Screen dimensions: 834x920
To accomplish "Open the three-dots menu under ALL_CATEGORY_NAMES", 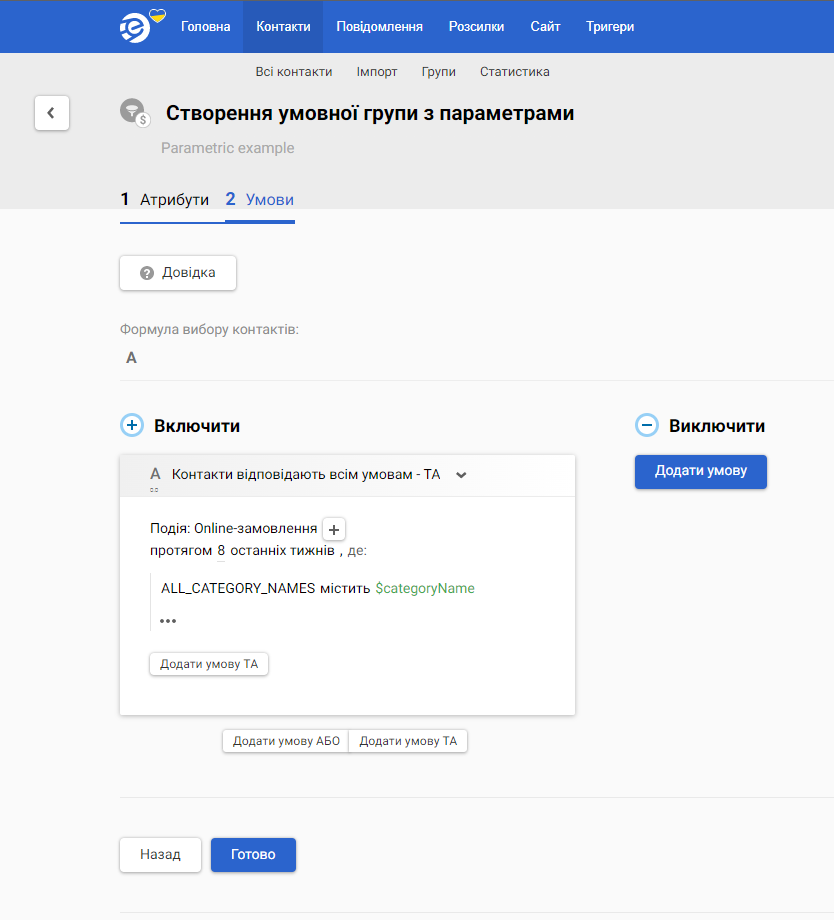I will (x=168, y=621).
